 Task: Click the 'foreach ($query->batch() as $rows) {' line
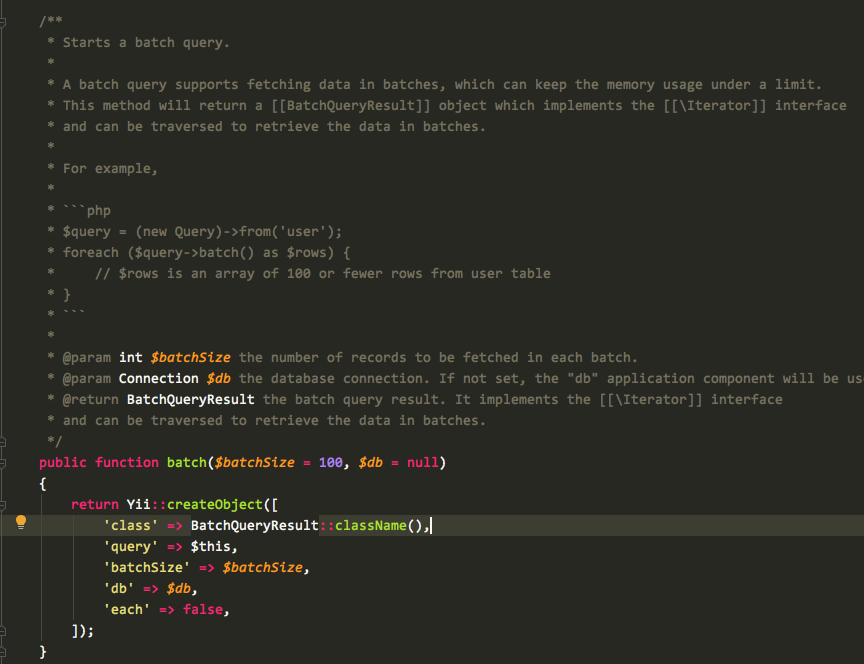pyautogui.click(x=206, y=252)
